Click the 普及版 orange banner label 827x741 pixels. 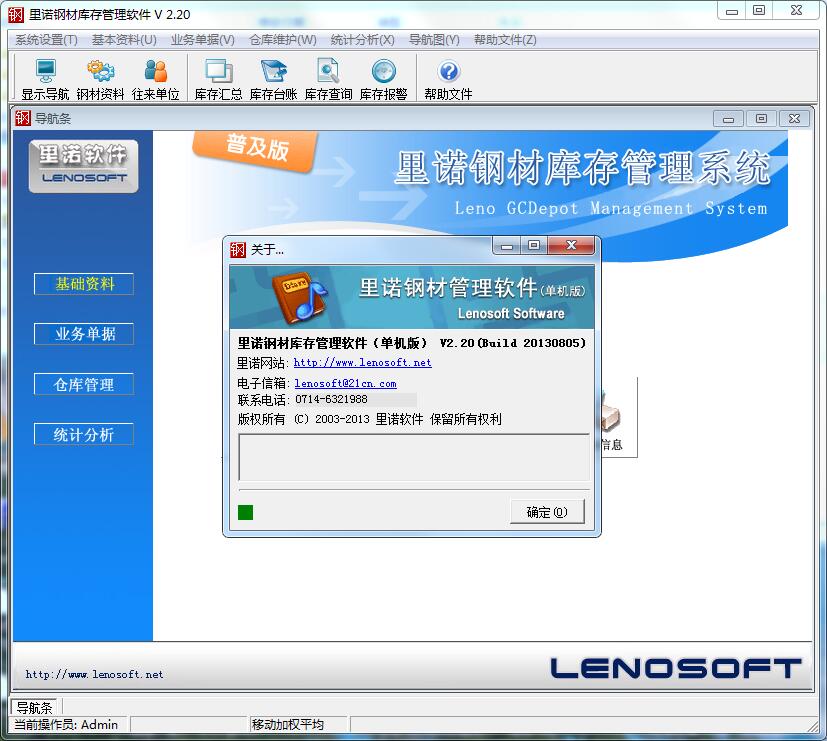[x=257, y=149]
